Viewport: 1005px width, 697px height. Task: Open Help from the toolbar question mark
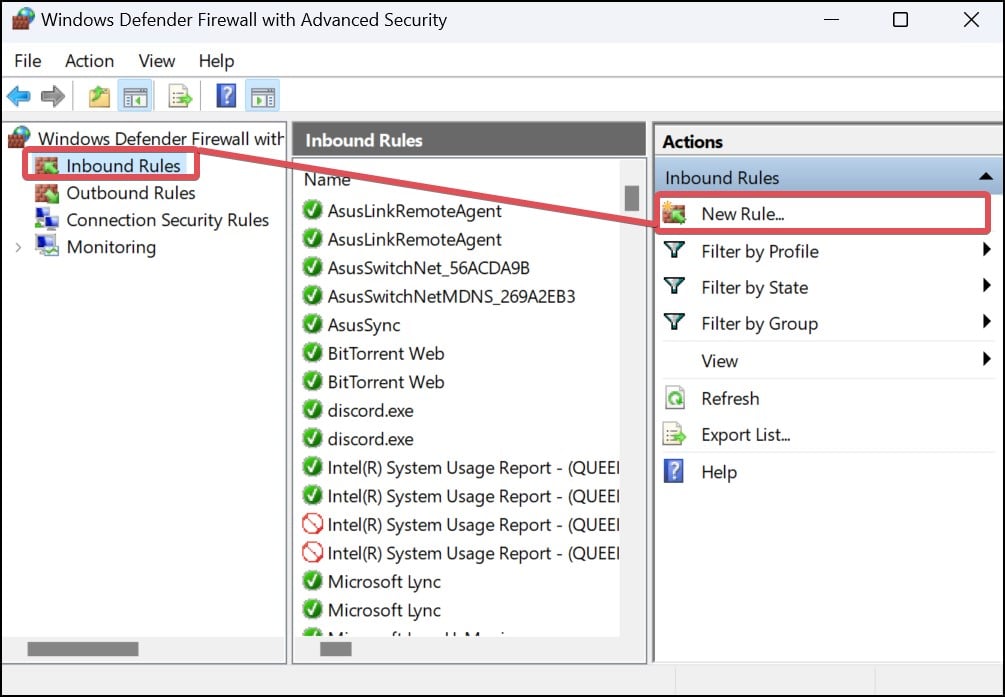226,96
